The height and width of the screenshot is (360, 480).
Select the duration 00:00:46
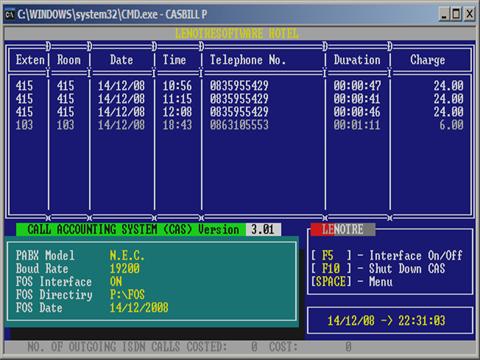pyautogui.click(x=357, y=112)
